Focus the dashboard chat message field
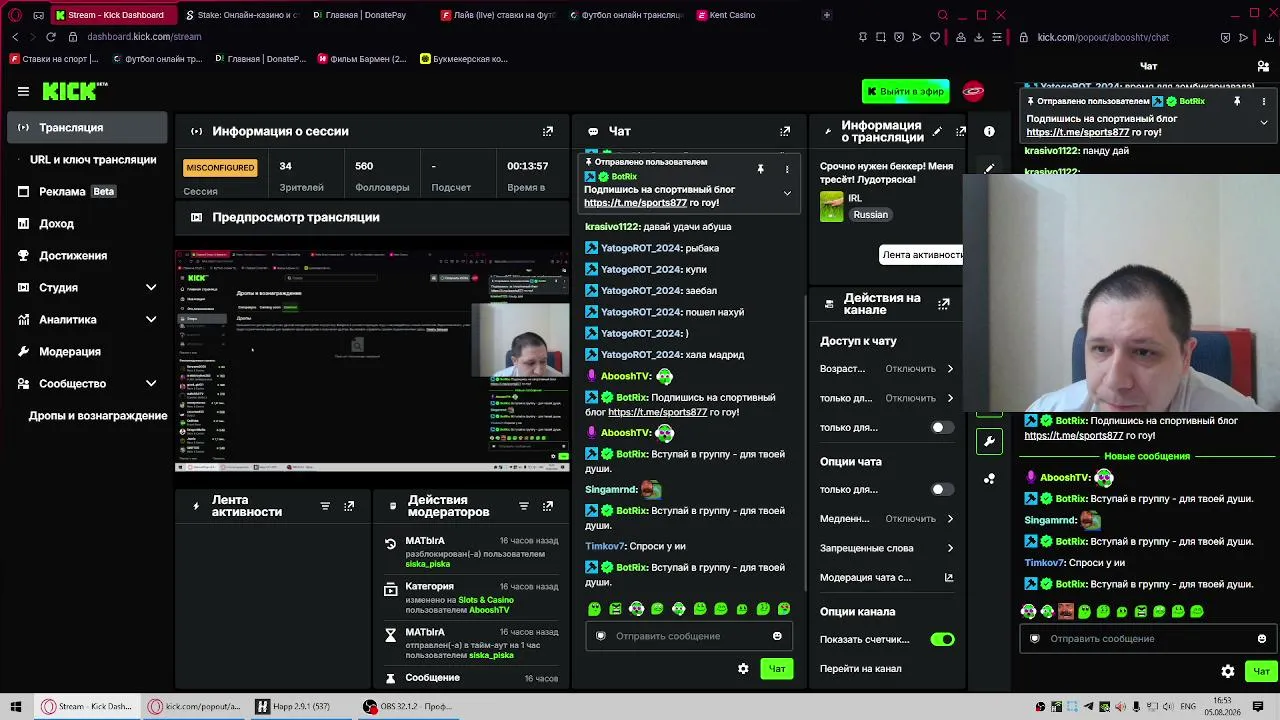The height and width of the screenshot is (720, 1280). 690,636
